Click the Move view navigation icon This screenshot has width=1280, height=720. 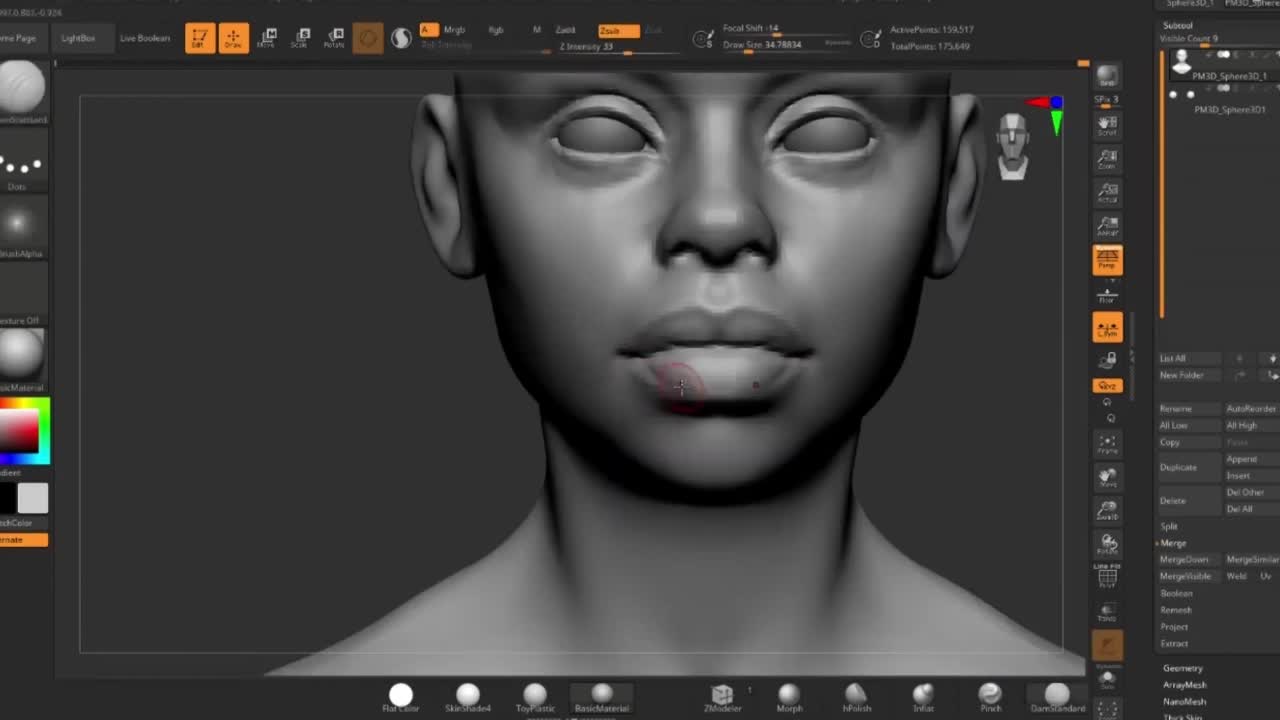coord(1107,477)
